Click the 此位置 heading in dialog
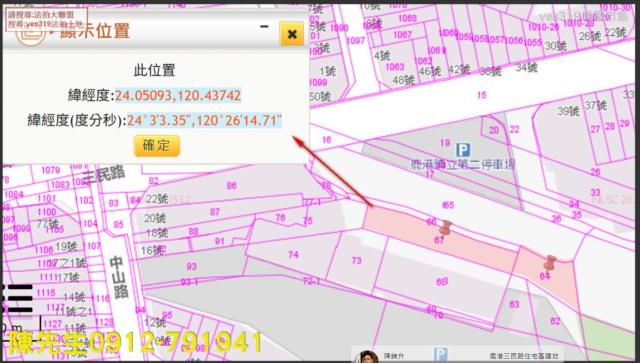Image resolution: width=640 pixels, height=363 pixels. (x=155, y=70)
